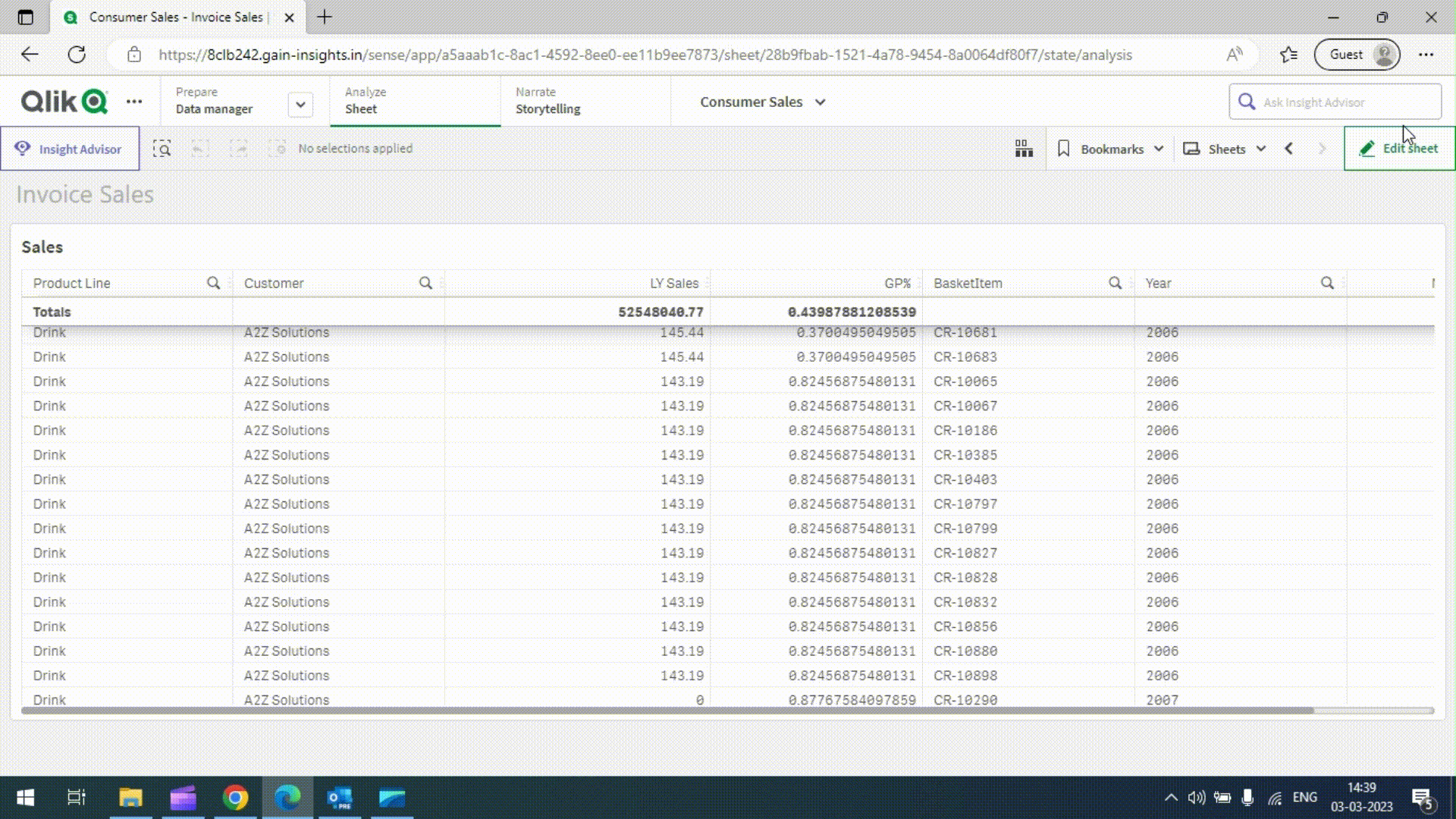
Task: Go to previous sheet arrow
Action: tap(1288, 149)
